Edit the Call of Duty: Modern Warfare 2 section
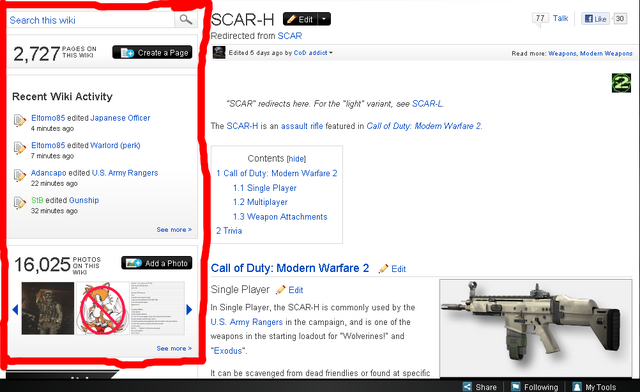The image size is (640, 392). point(392,269)
